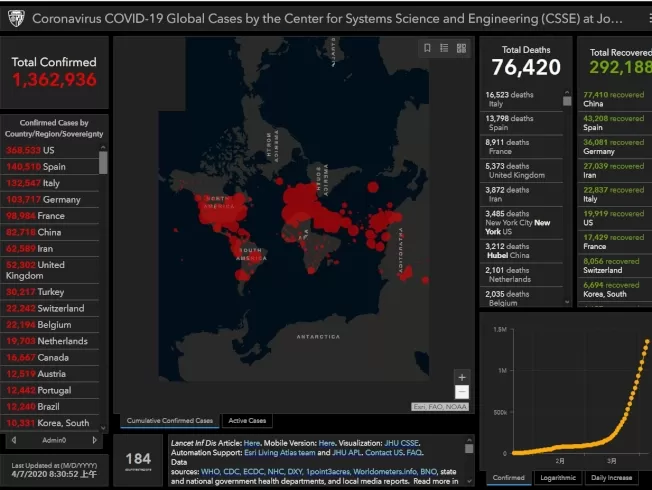
Task: Show the map legend list icon
Action: [x=444, y=48]
